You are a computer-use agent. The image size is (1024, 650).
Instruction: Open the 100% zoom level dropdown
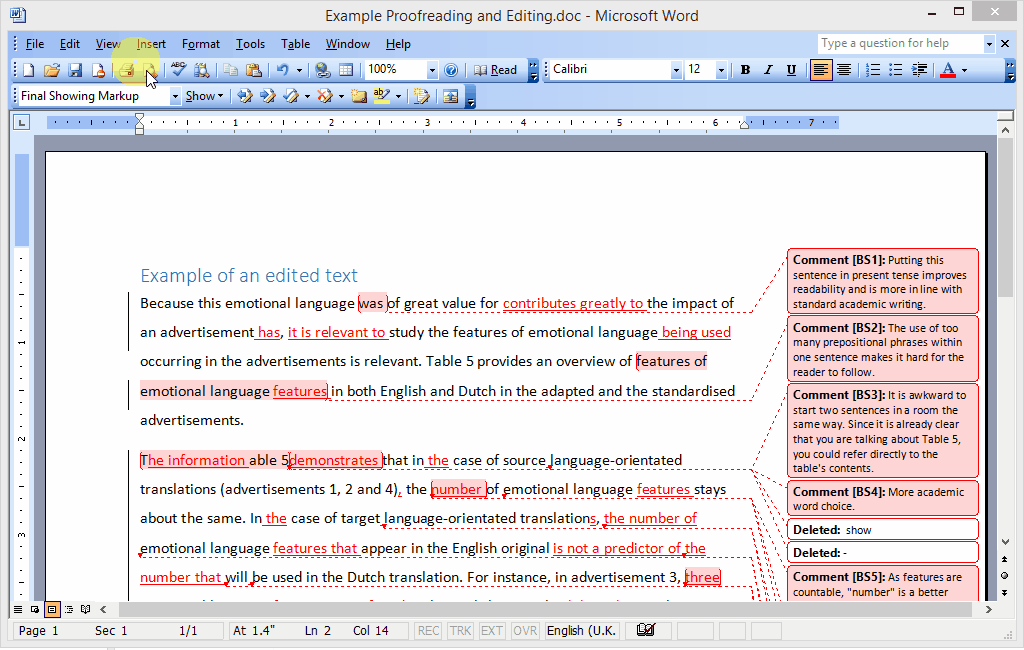(x=432, y=70)
